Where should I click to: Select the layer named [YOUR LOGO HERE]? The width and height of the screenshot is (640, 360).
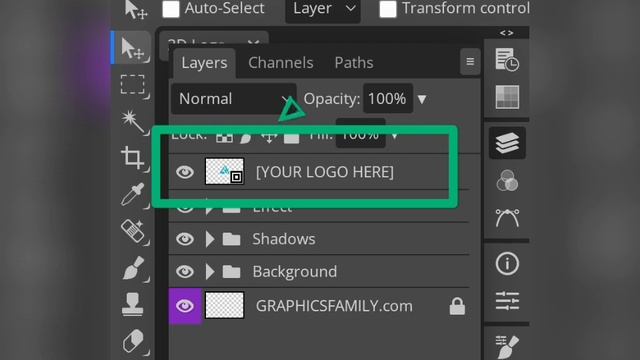pos(325,172)
